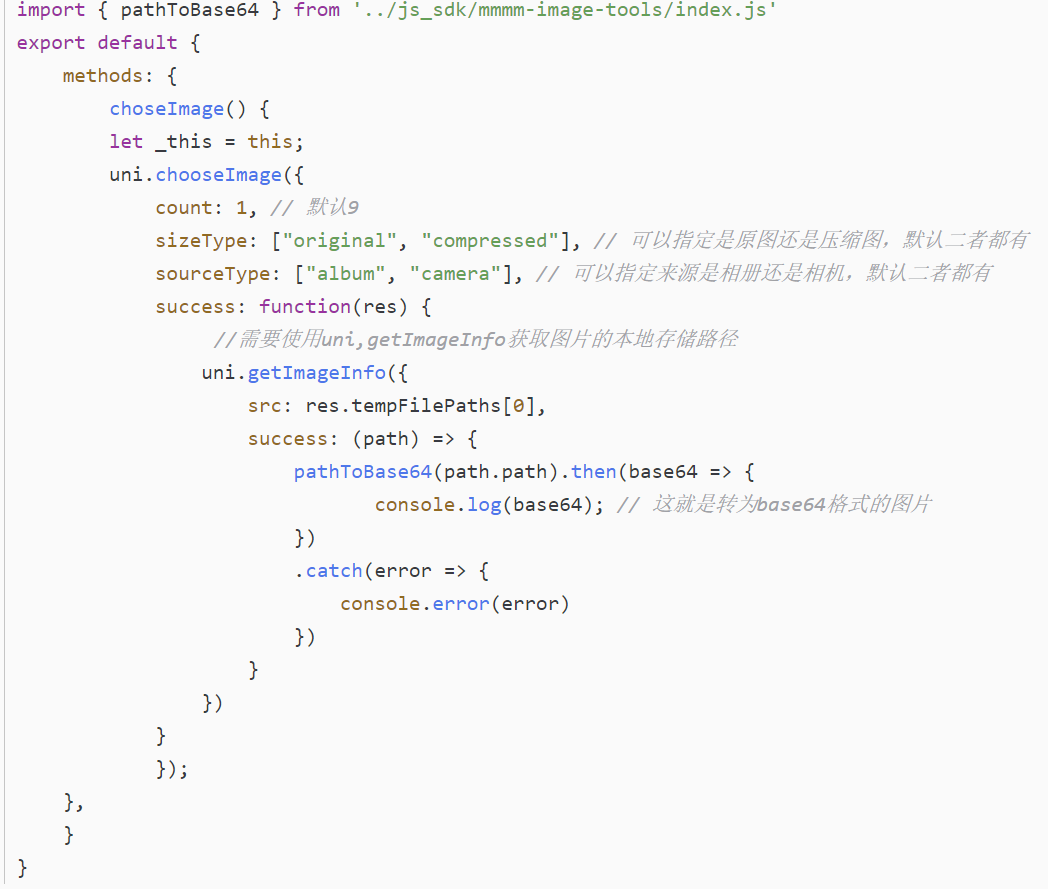
Task: Click console.log(base64) statement
Action: [x=489, y=505]
